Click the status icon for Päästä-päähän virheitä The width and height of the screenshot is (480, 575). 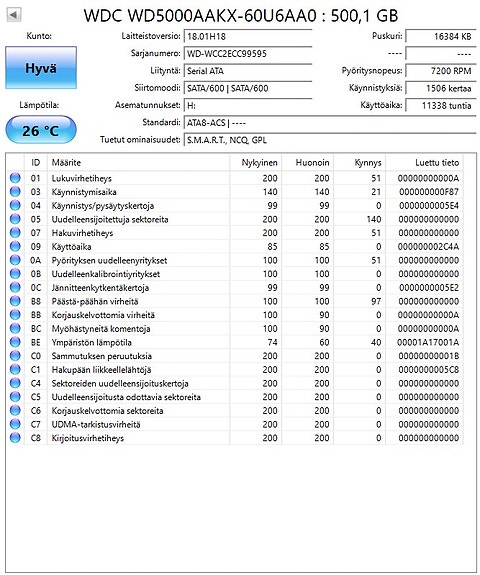click(x=15, y=301)
